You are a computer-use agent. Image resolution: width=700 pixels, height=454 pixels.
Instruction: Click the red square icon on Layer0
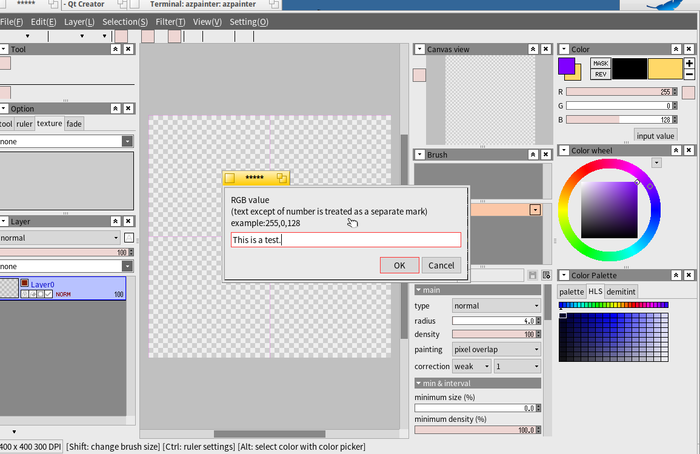(25, 283)
